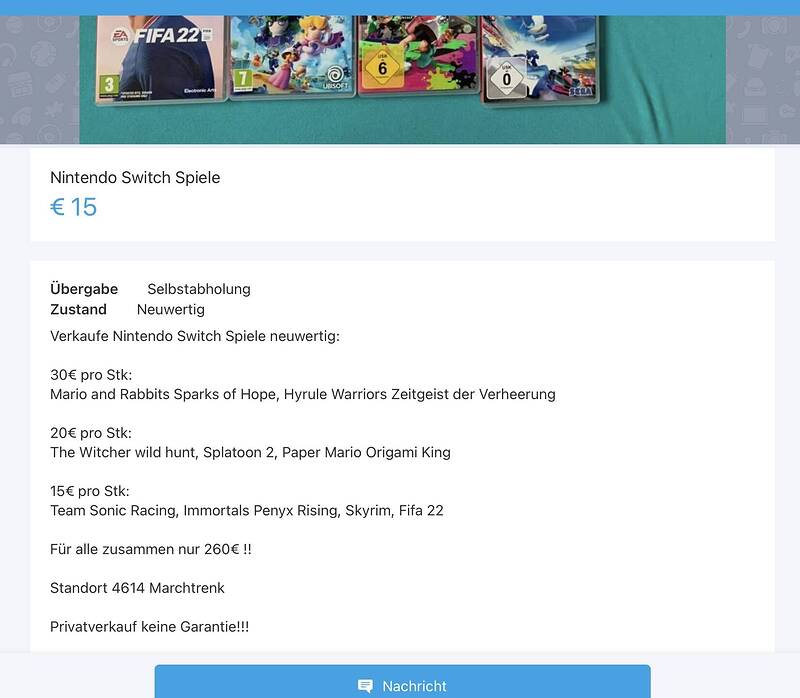
Task: Select 'Für alle zusammen nur 260€ !!'
Action: pos(151,550)
